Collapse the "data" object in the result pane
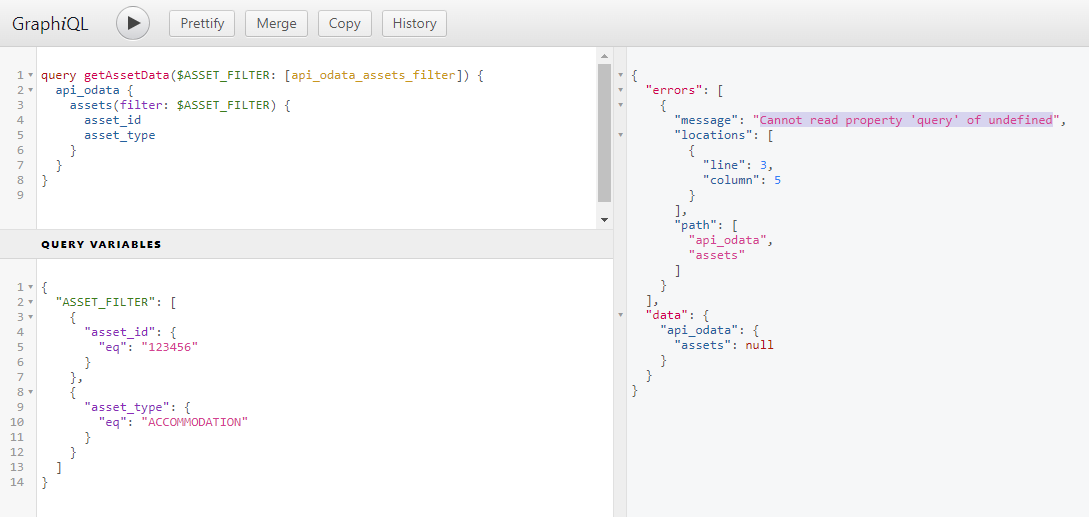Viewport: 1089px width, 517px height. tap(621, 315)
